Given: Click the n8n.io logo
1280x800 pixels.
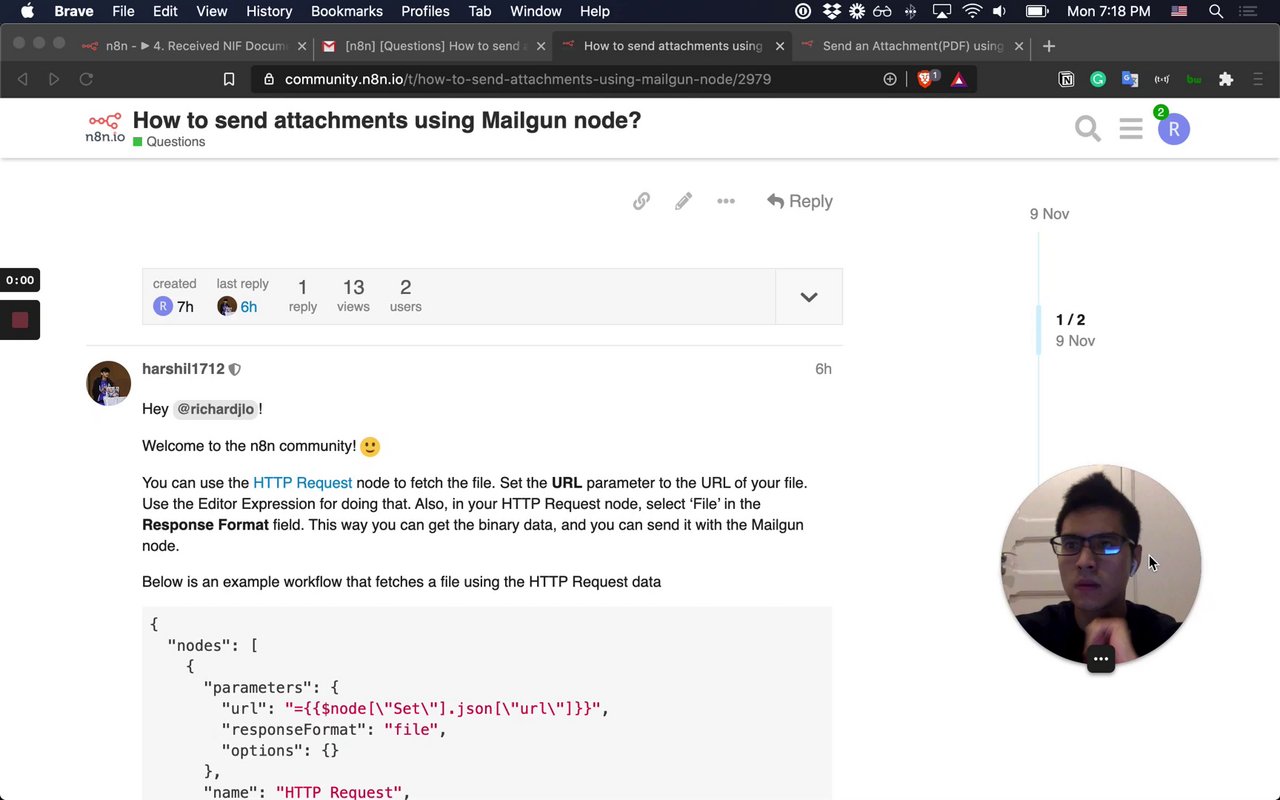Looking at the screenshot, I should 104,128.
